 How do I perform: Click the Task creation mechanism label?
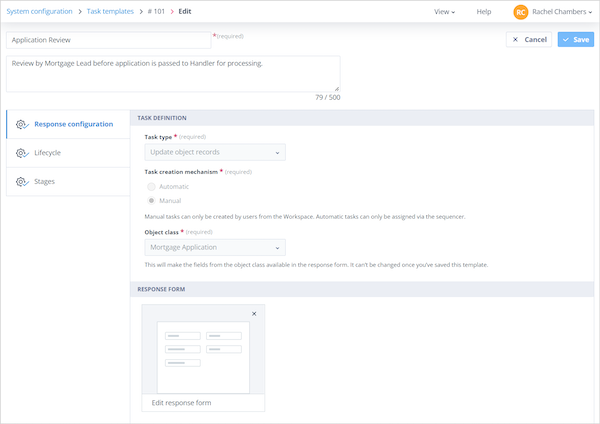click(181, 172)
